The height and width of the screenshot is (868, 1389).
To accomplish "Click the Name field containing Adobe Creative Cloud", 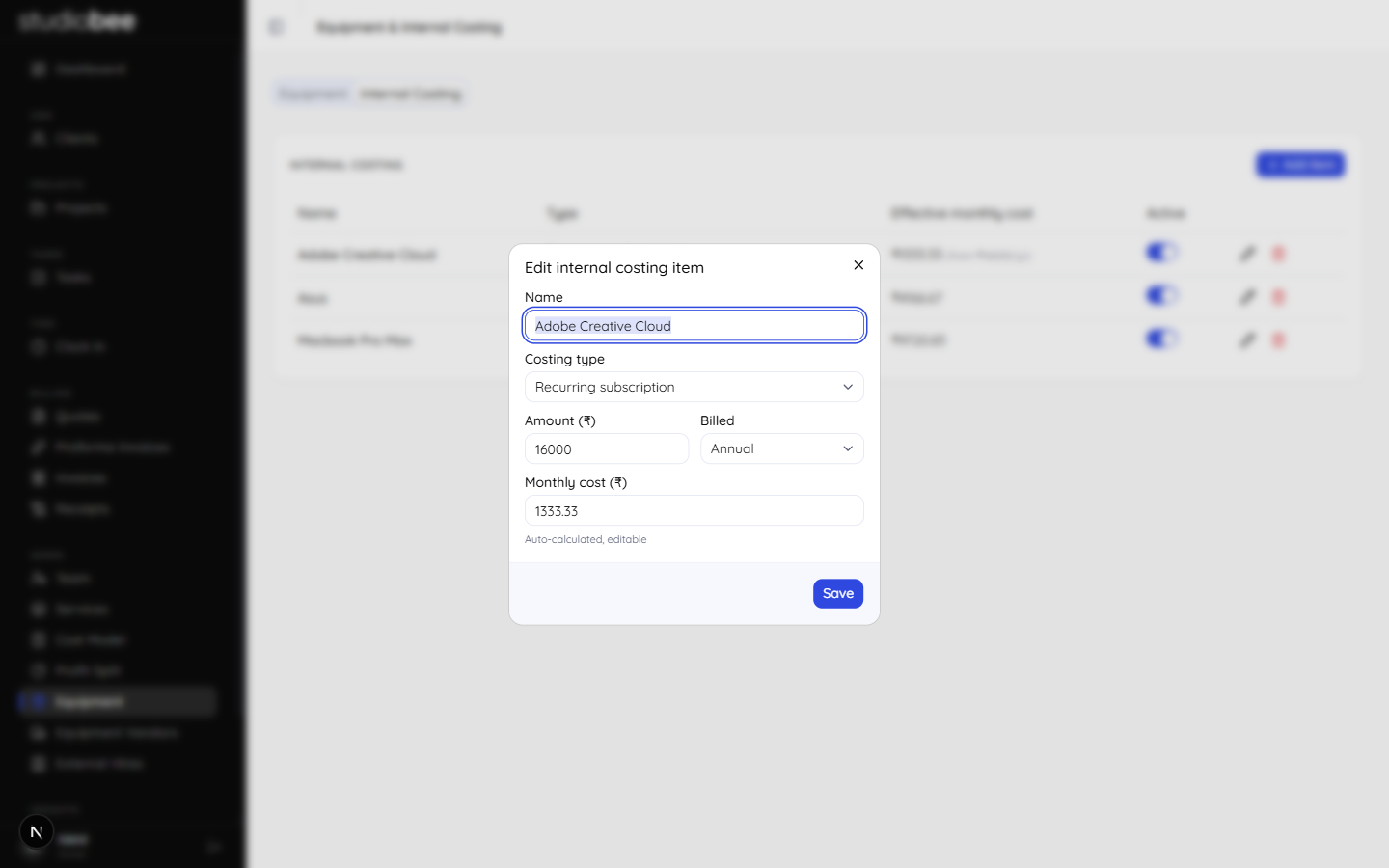I will pos(694,326).
